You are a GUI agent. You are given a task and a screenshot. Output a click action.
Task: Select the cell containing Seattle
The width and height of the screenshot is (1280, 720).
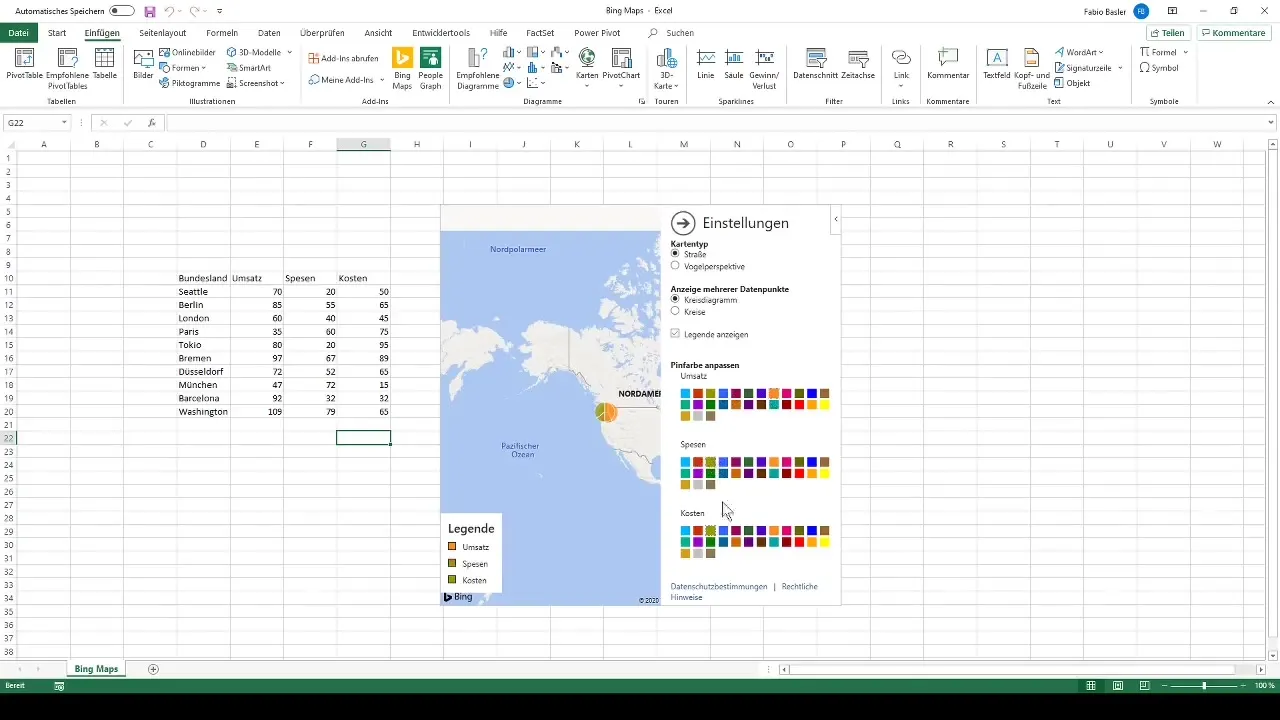coord(203,291)
